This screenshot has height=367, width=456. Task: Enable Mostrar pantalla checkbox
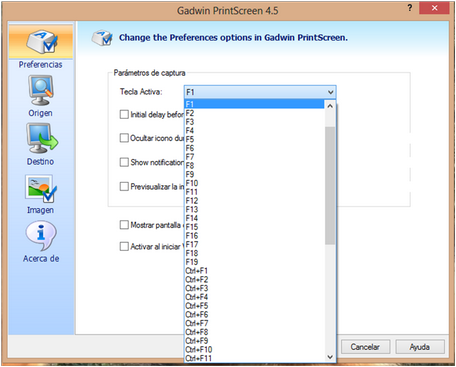tap(124, 225)
